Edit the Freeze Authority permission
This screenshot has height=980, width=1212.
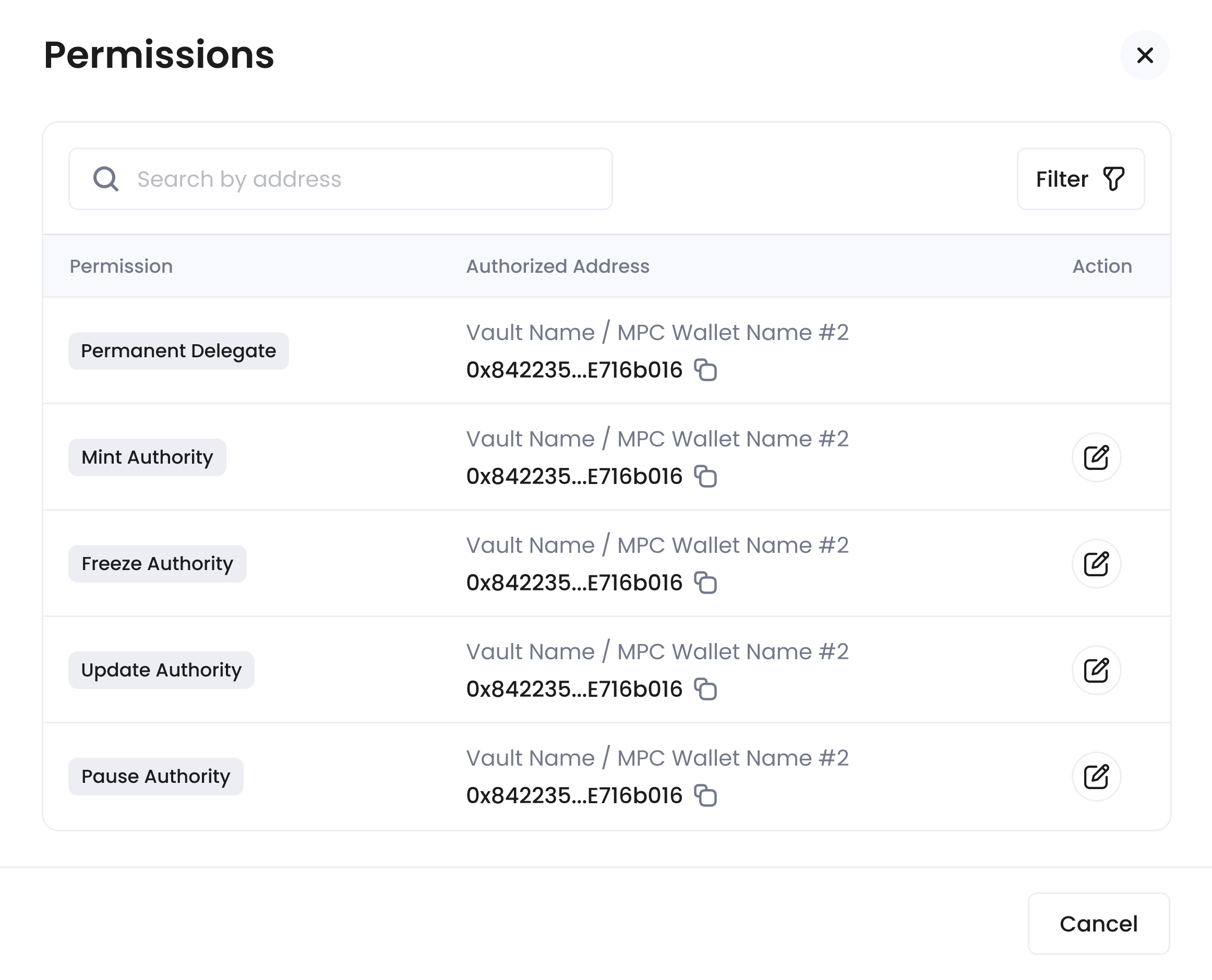[1096, 563]
